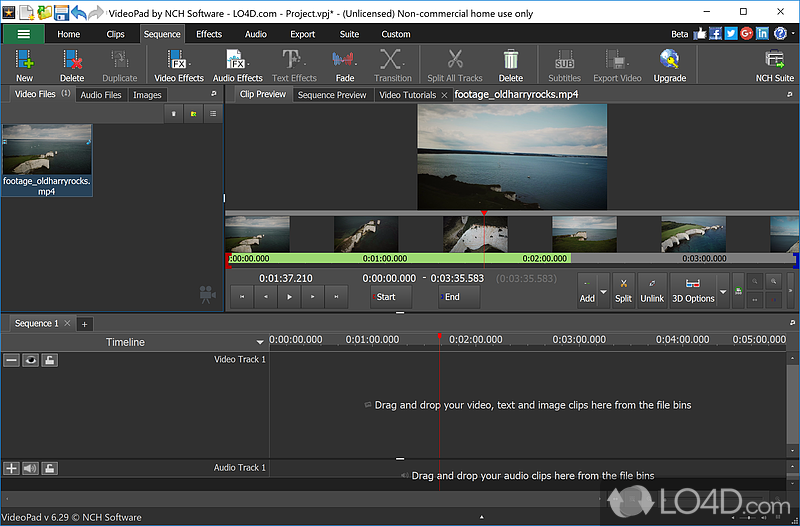Click the Redo arrow in title bar
800x526 pixels.
tap(96, 12)
